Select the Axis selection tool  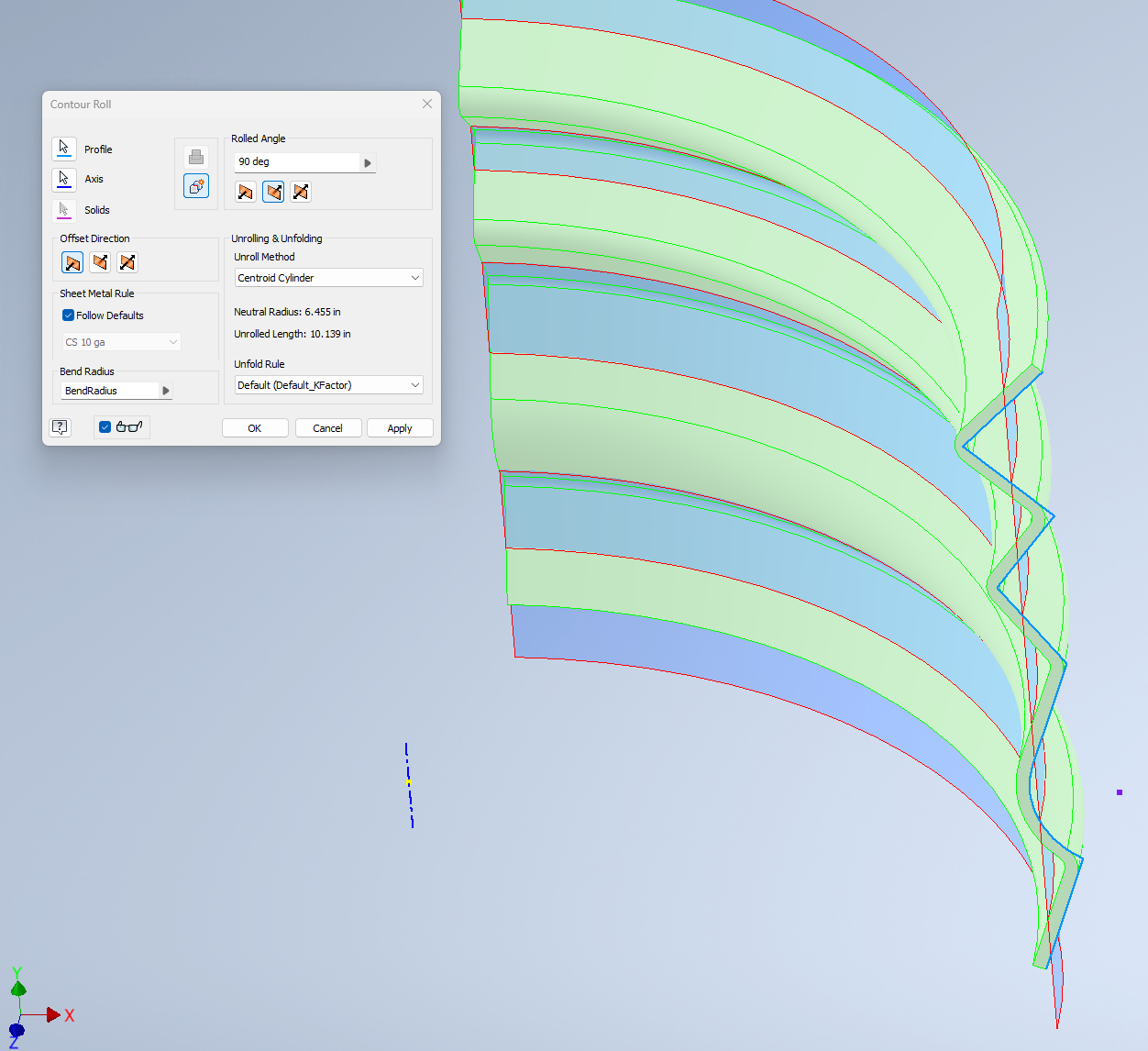pos(64,179)
